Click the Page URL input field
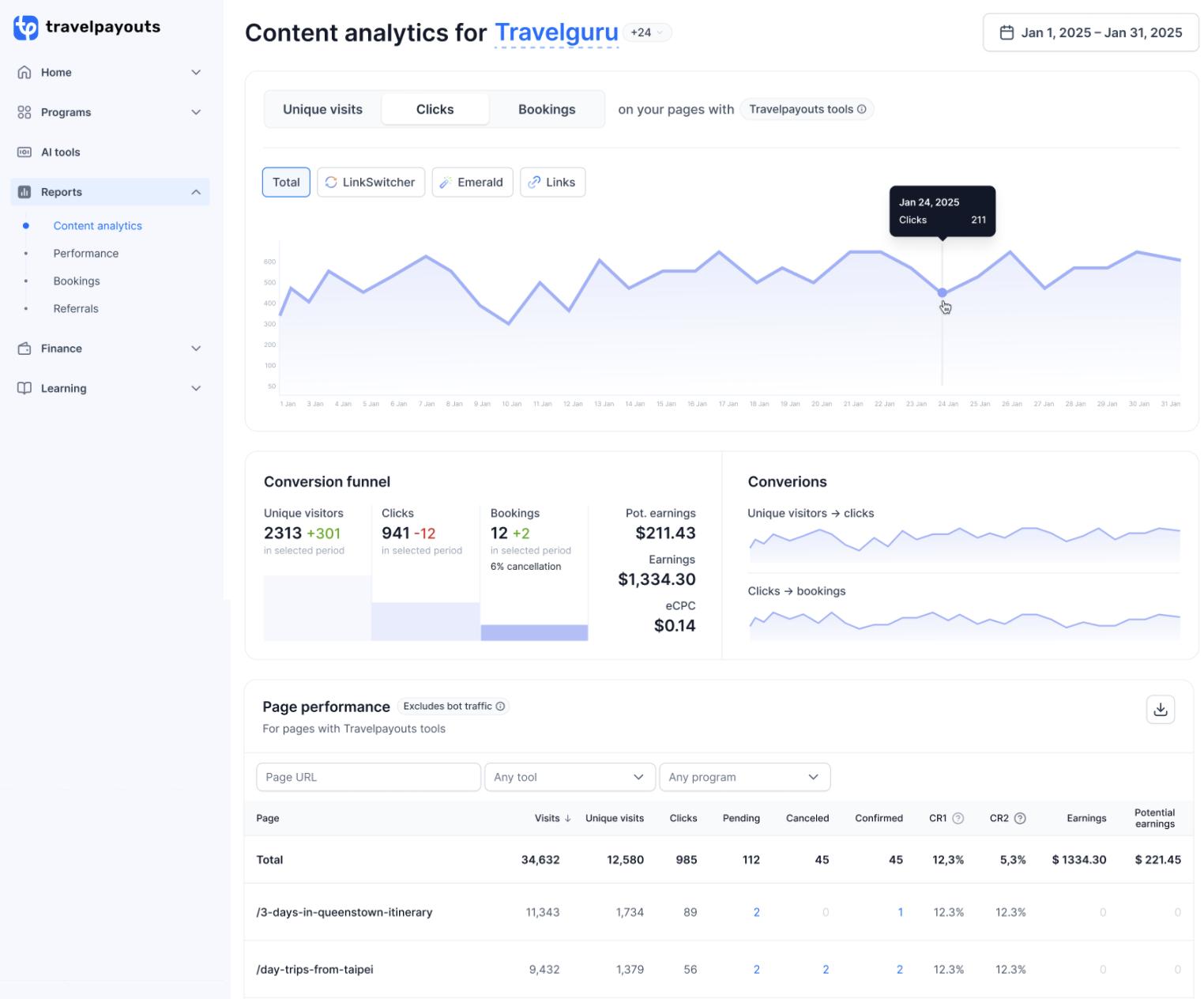The width and height of the screenshot is (1204, 999). coord(368,777)
